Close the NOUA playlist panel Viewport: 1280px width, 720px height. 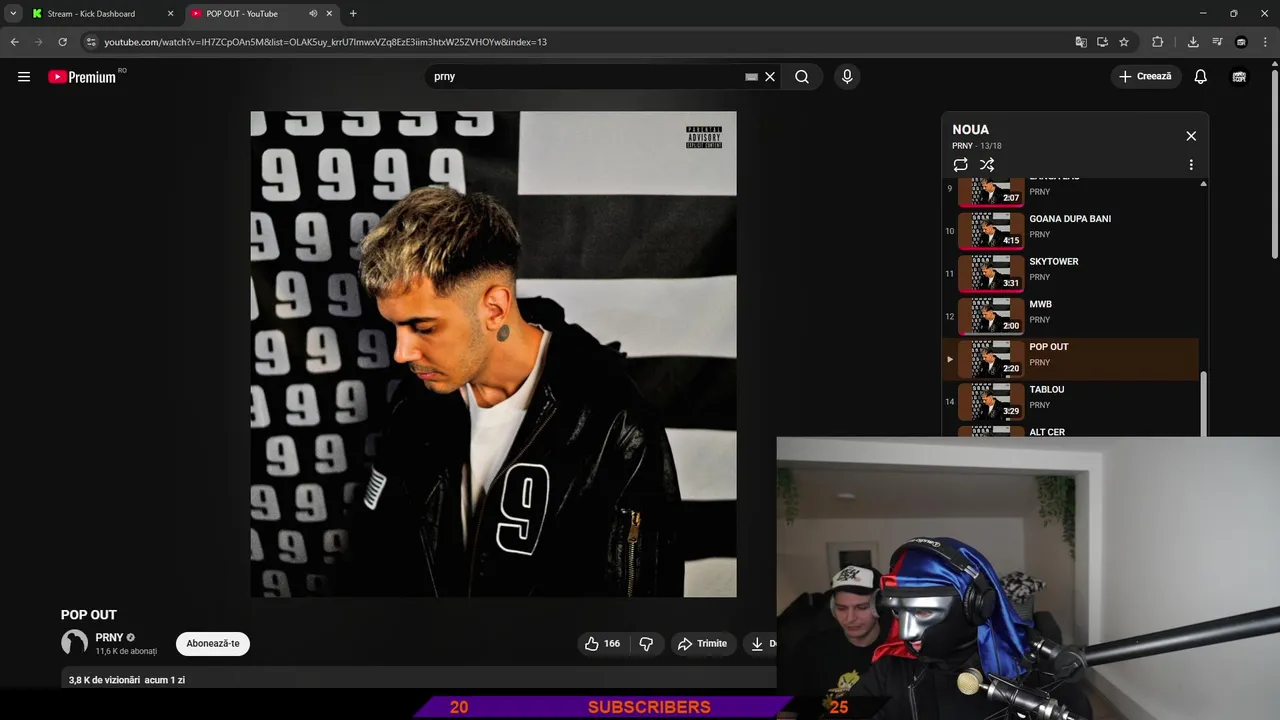coord(1191,136)
